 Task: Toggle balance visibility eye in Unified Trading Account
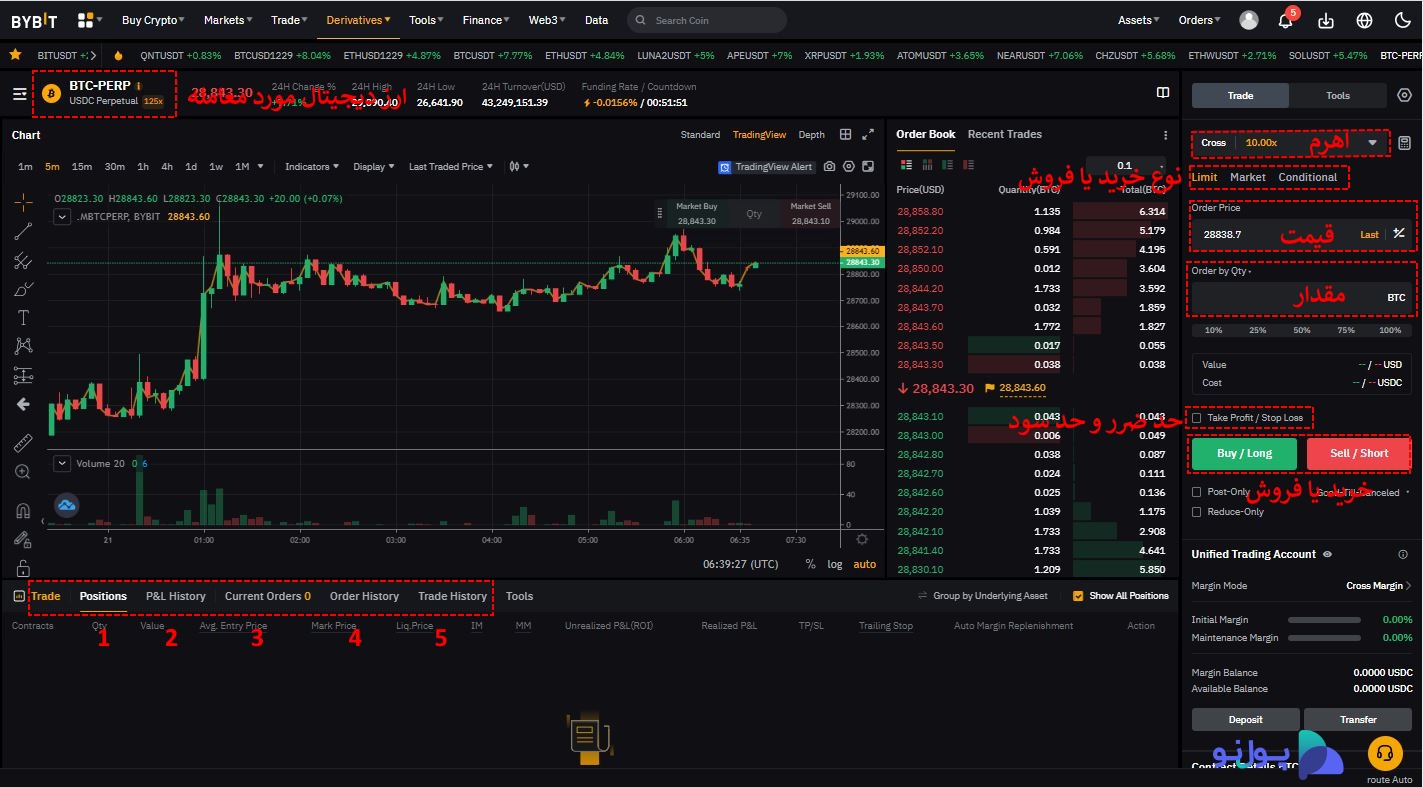click(x=1327, y=554)
